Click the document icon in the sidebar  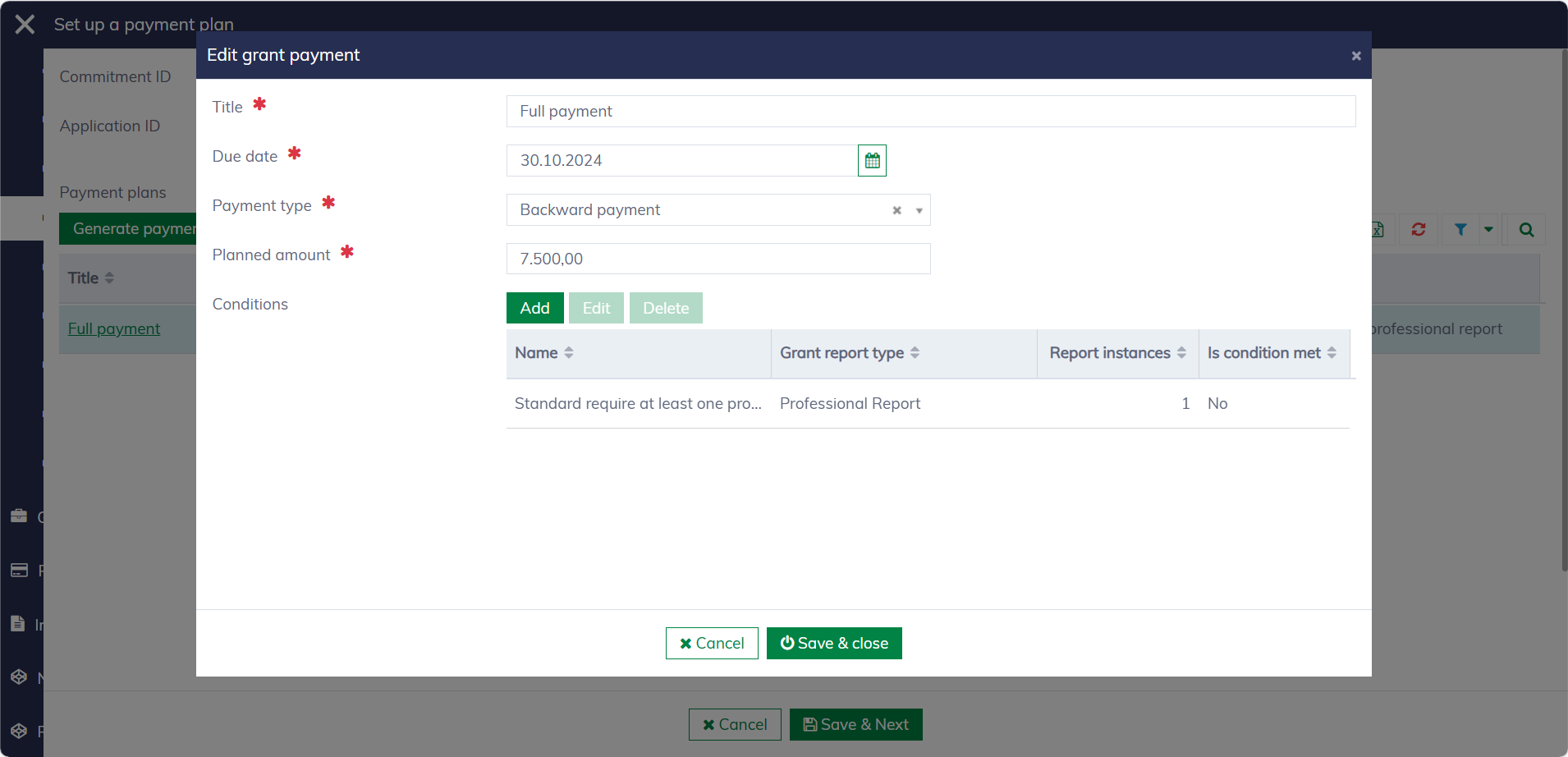click(18, 624)
